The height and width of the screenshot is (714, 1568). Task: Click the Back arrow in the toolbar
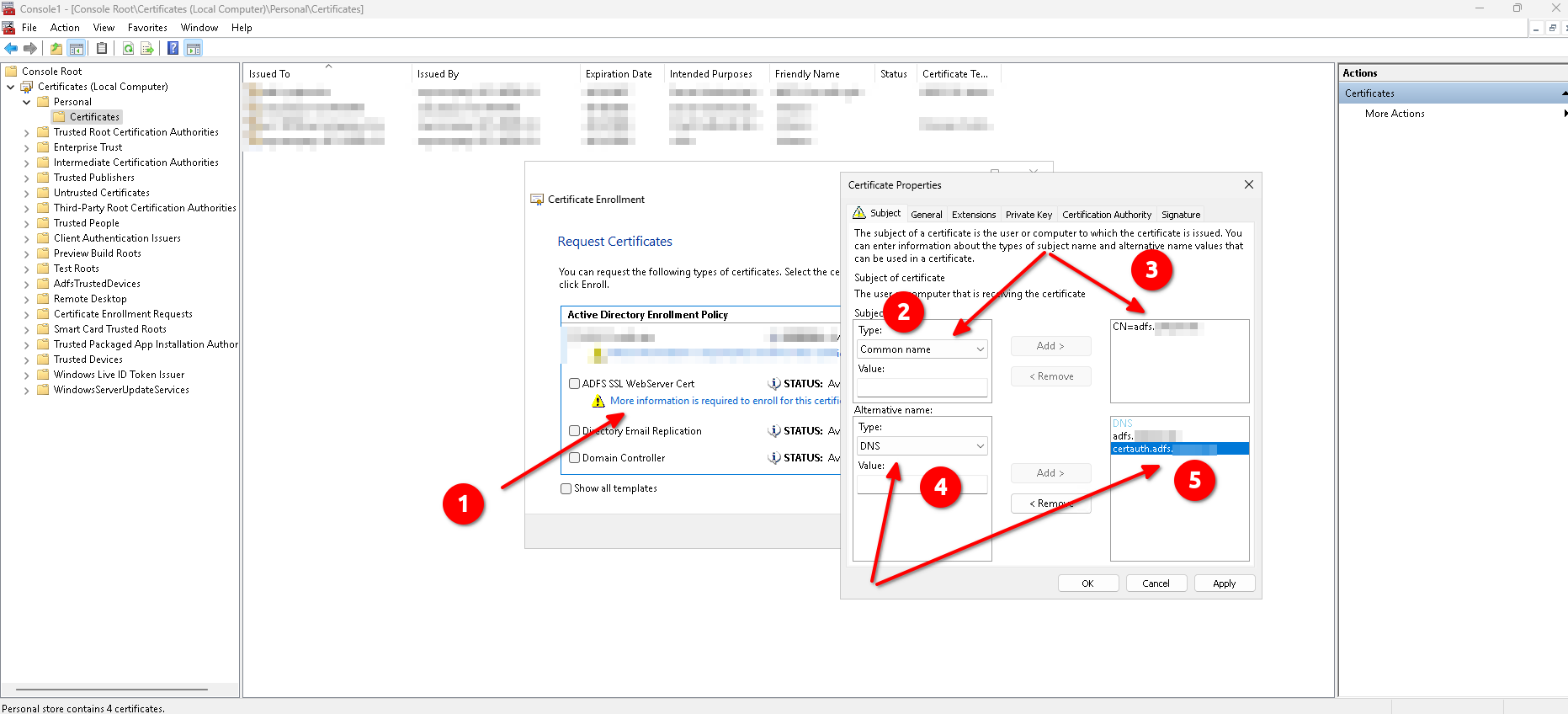click(x=11, y=49)
